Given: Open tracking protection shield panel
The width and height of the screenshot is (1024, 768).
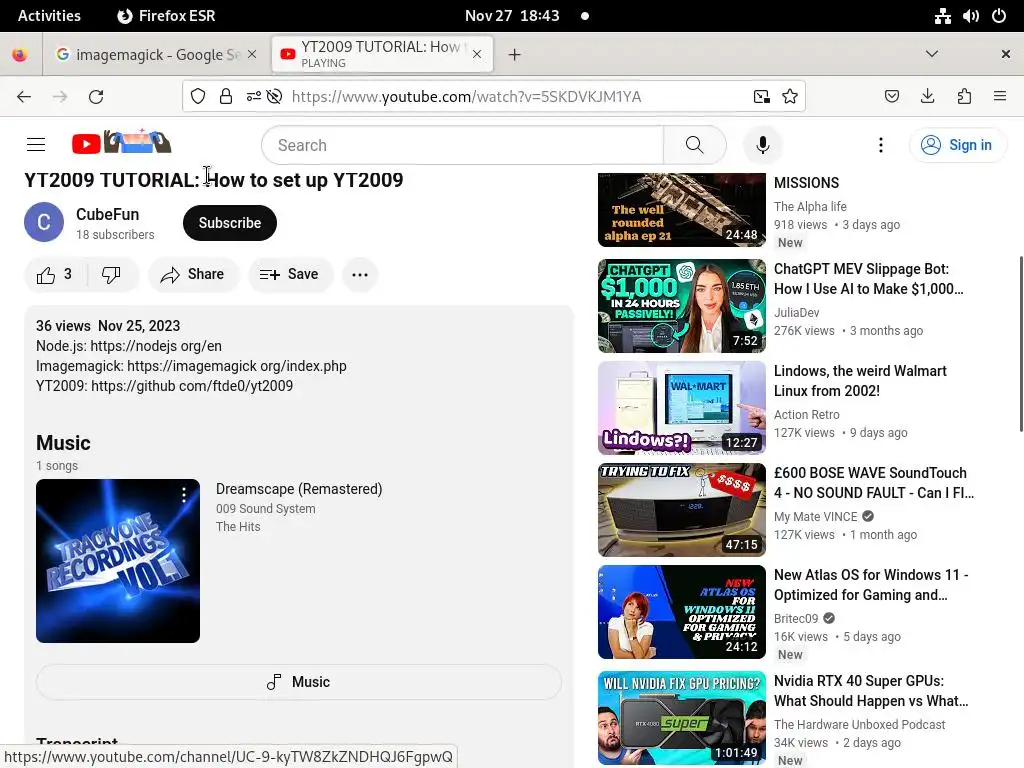Looking at the screenshot, I should [x=198, y=97].
